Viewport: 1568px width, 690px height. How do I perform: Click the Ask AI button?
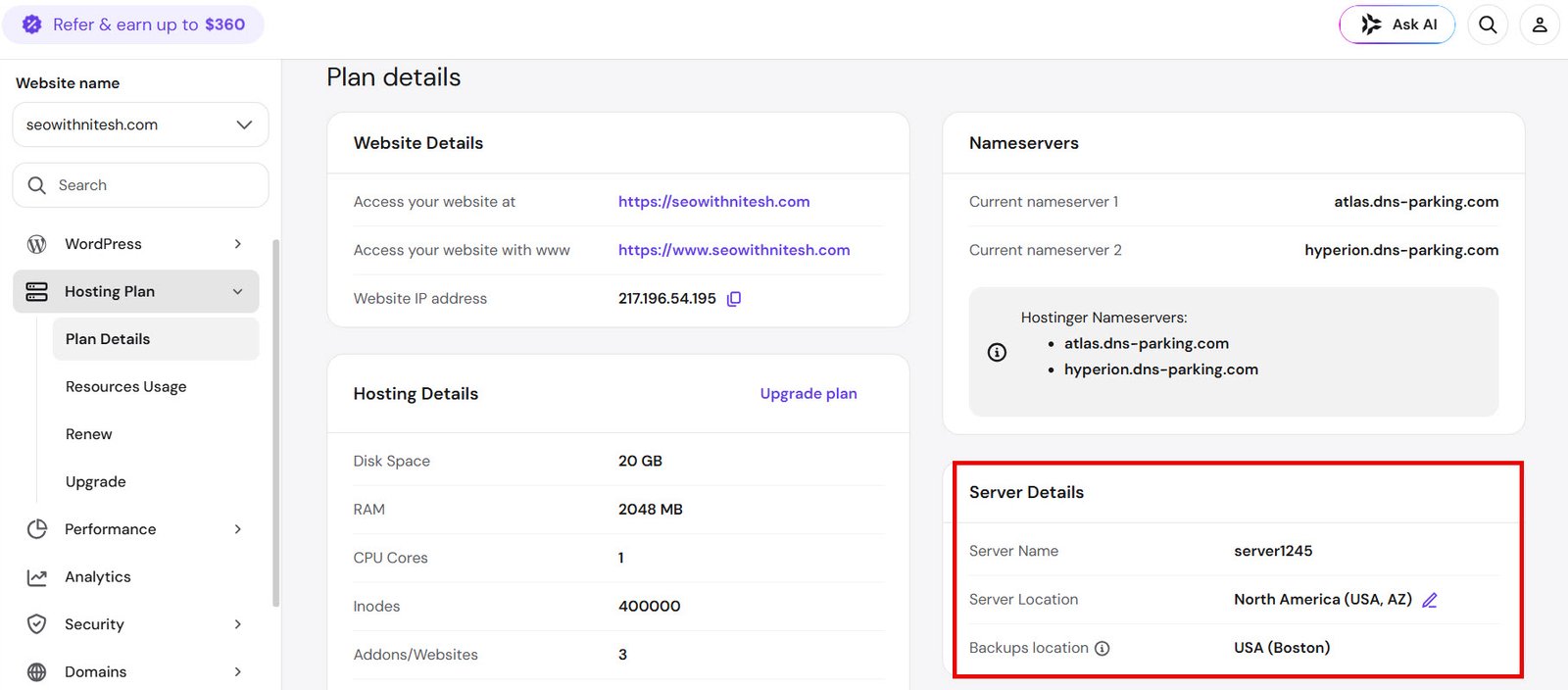1397,25
